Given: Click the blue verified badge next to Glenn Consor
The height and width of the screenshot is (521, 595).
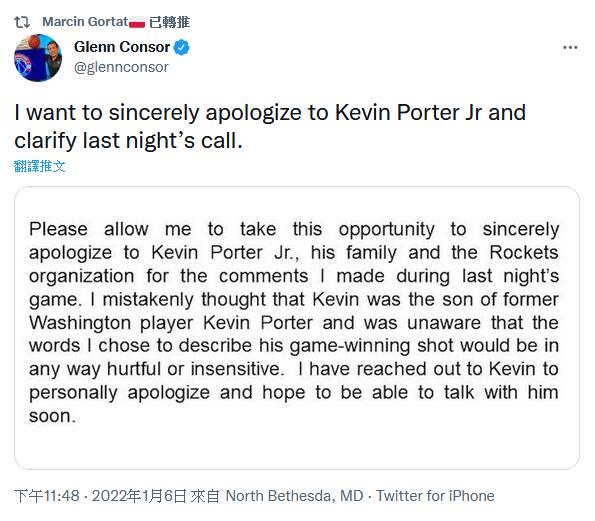Looking at the screenshot, I should point(181,47).
